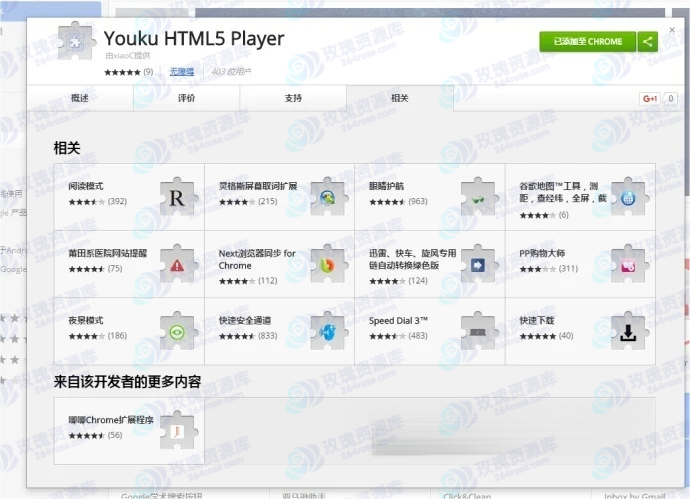
Task: Open the Speed Dial 3™ title
Action: tap(398, 320)
